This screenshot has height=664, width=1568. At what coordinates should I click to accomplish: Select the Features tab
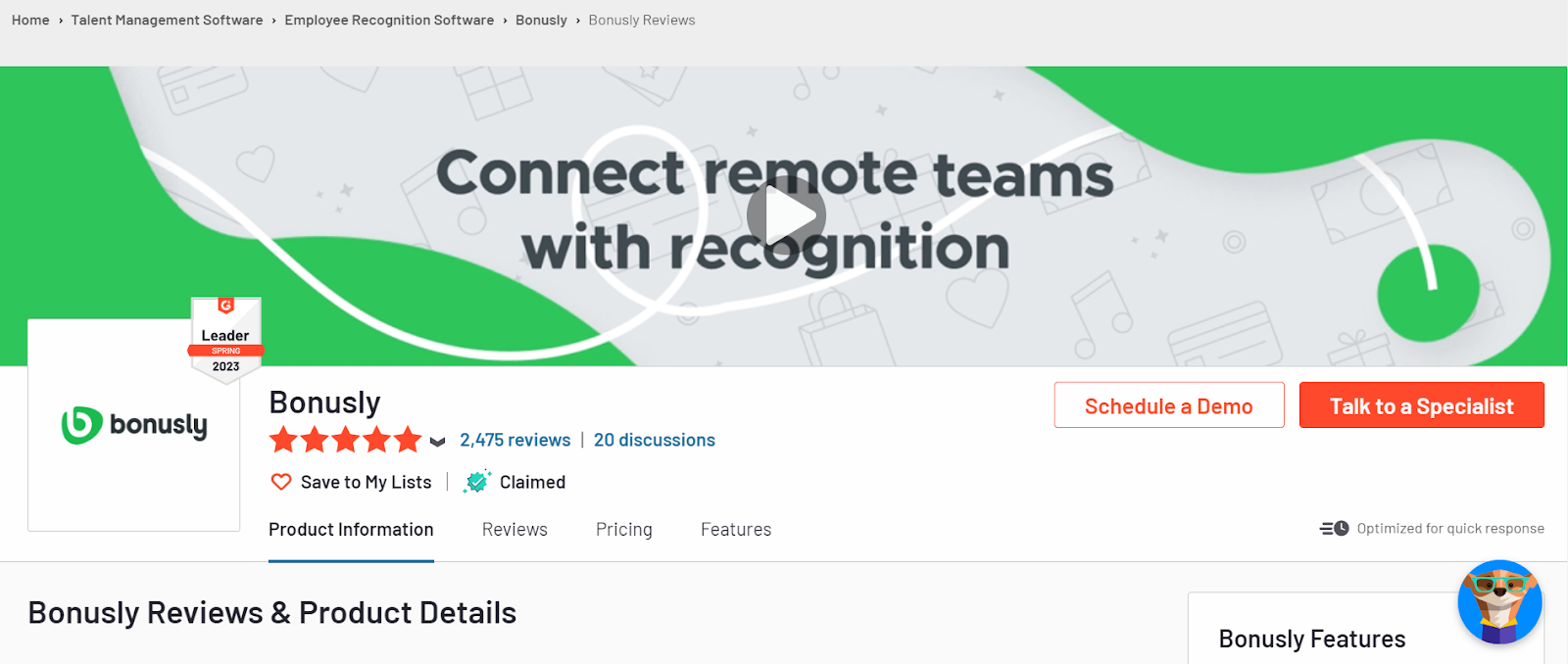coord(735,529)
